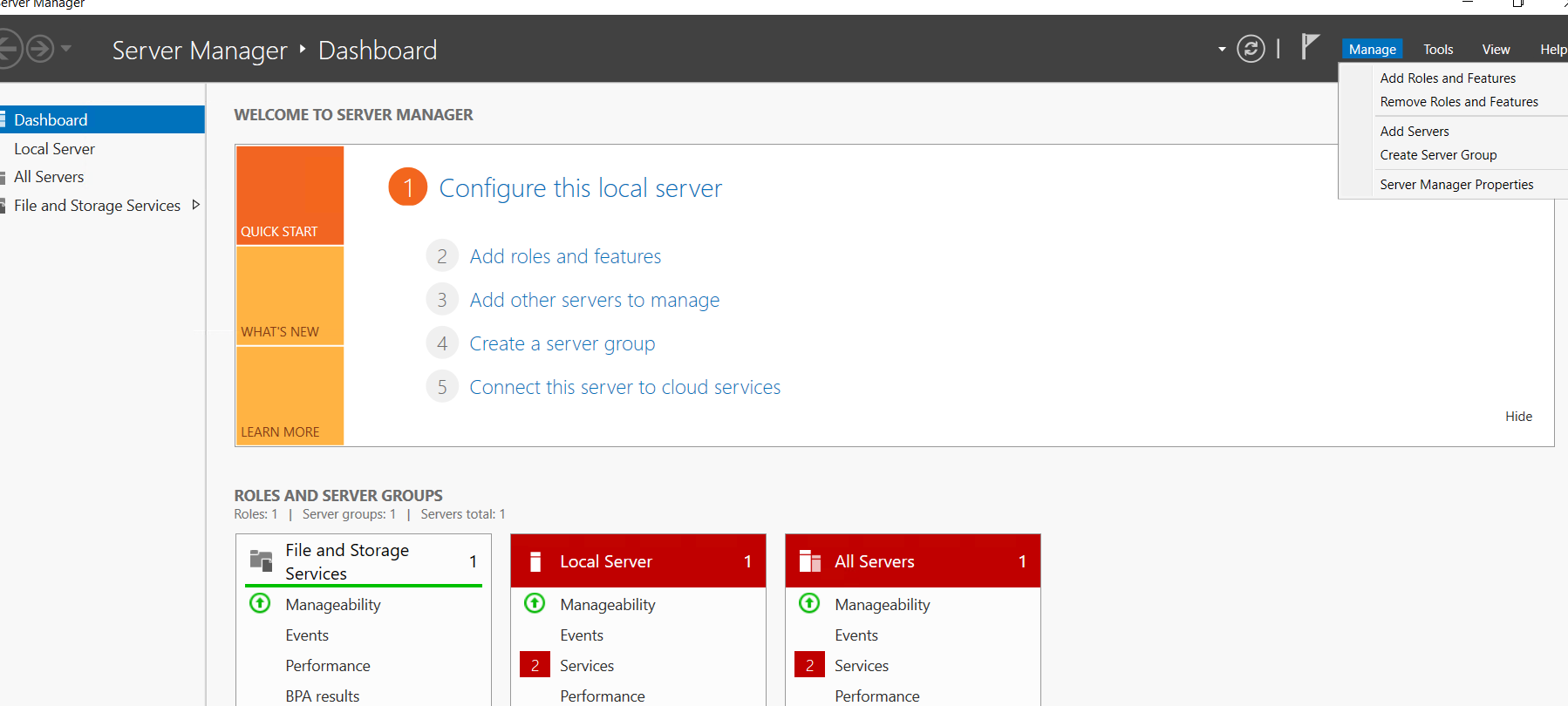The height and width of the screenshot is (706, 1568).
Task: Open Events under All Servers tile
Action: [856, 635]
